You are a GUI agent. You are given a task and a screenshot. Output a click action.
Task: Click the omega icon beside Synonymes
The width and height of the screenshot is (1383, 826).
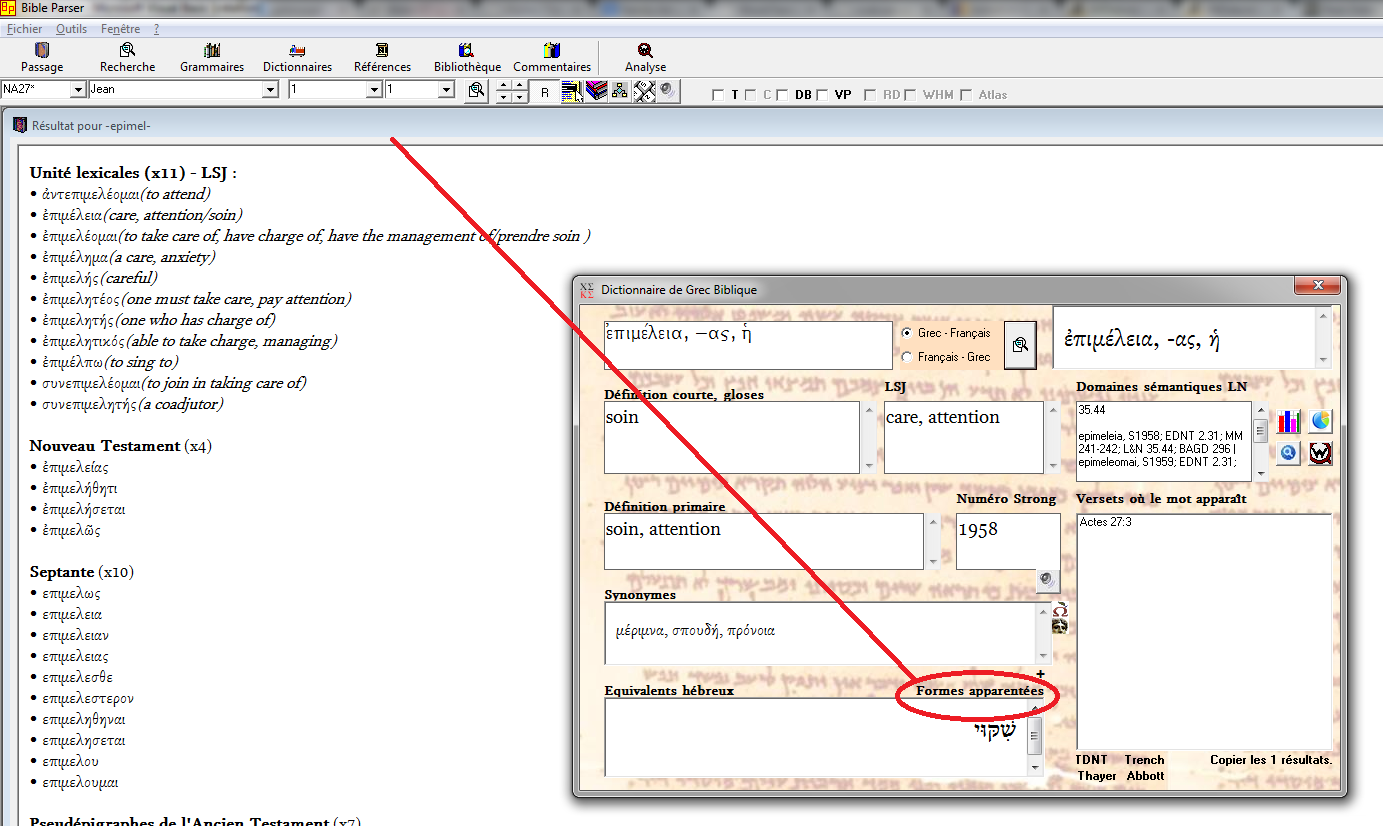pyautogui.click(x=1060, y=609)
